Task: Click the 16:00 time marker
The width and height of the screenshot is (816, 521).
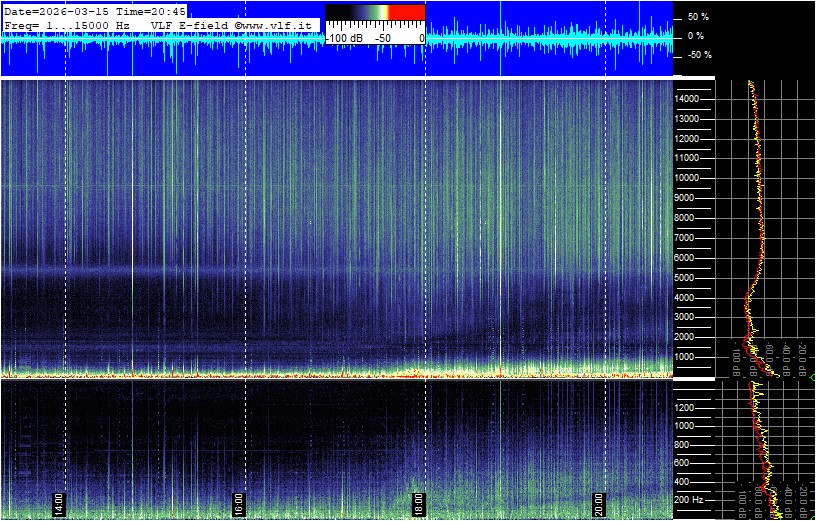Action: coord(239,501)
